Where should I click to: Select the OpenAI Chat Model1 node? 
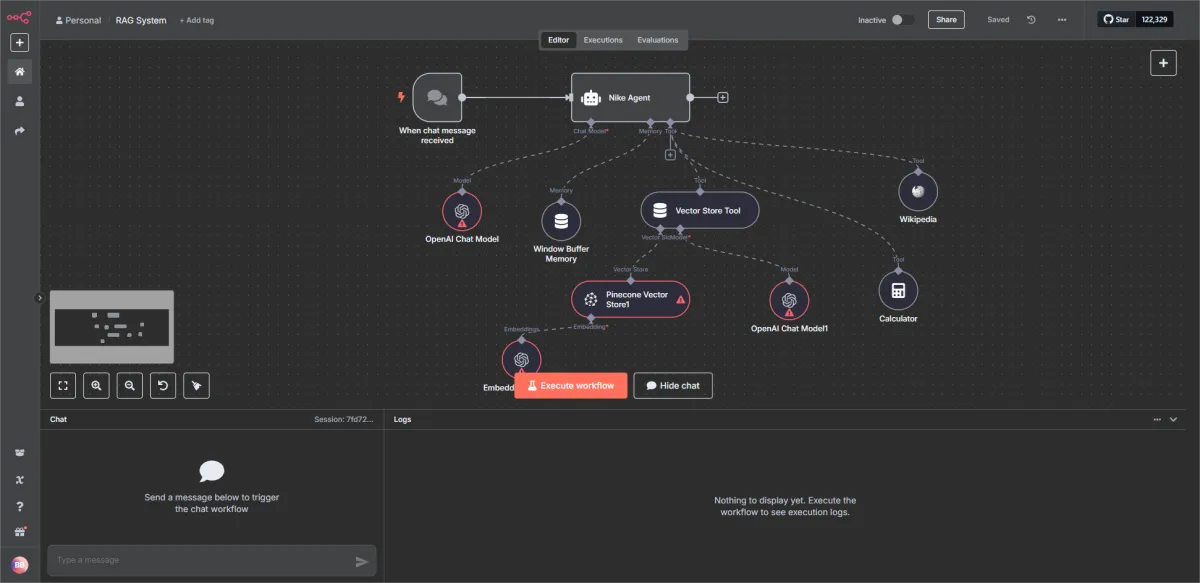789,300
